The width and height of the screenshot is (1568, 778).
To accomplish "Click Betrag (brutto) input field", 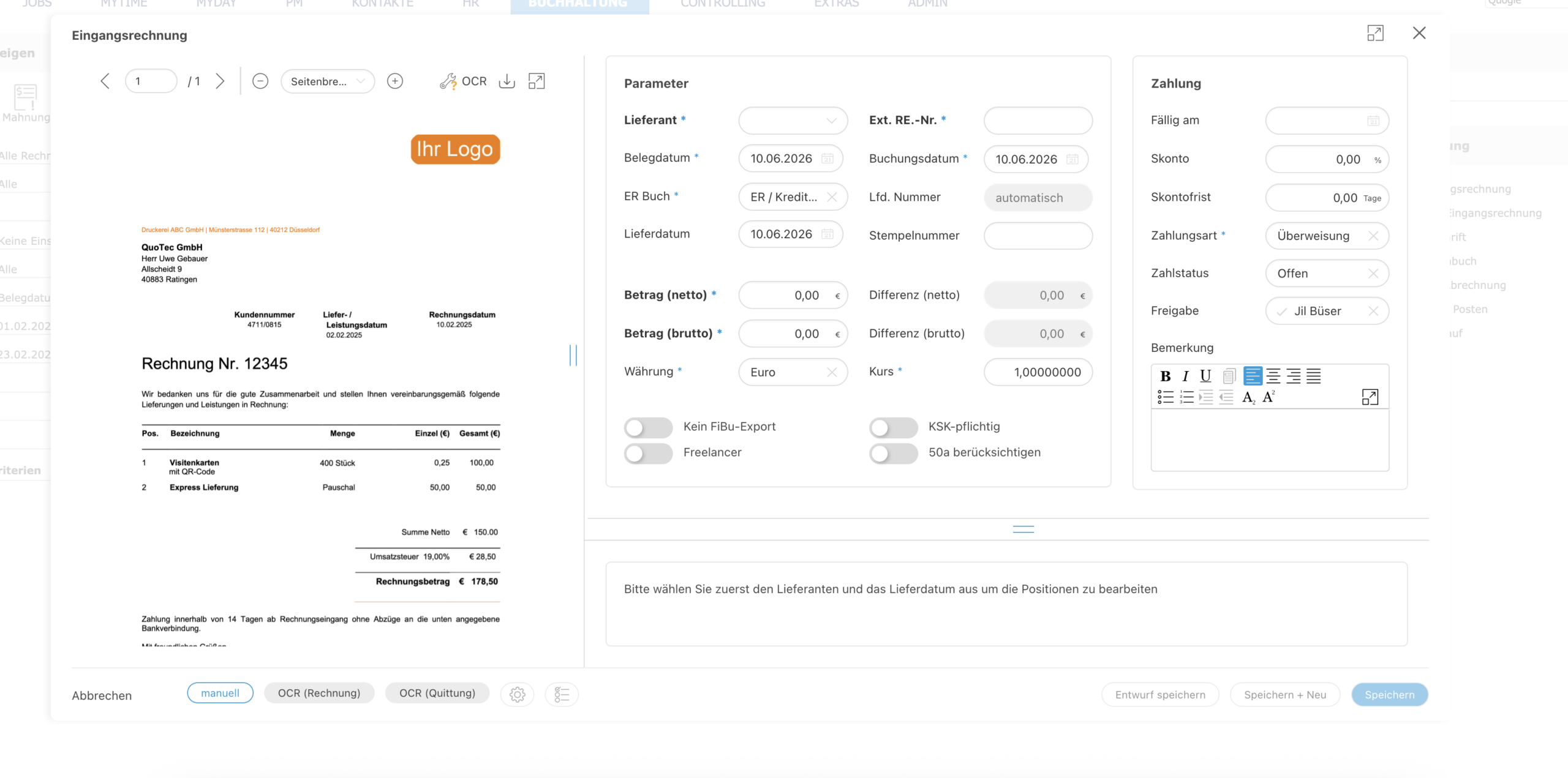I will [x=793, y=334].
